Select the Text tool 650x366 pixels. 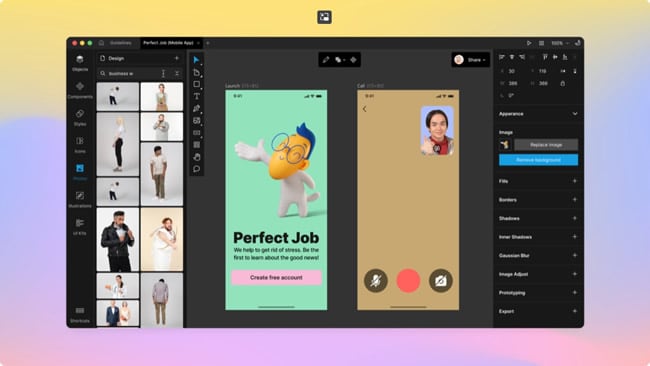[x=196, y=96]
